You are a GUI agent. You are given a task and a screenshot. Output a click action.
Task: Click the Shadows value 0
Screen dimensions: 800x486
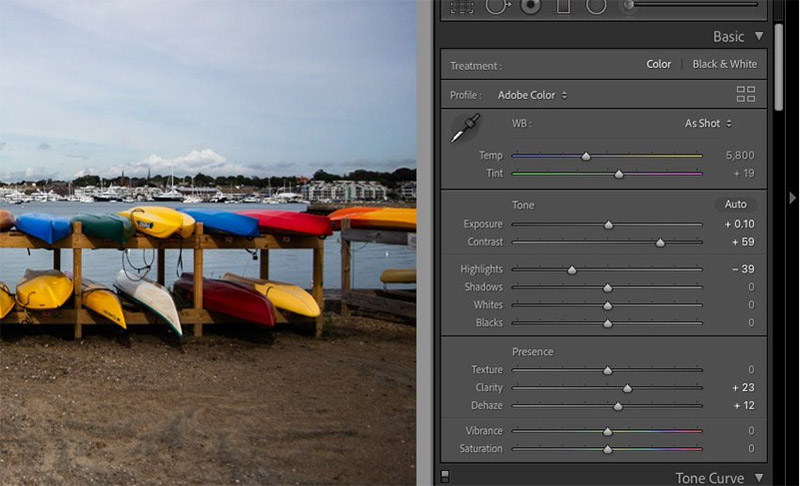pos(752,287)
